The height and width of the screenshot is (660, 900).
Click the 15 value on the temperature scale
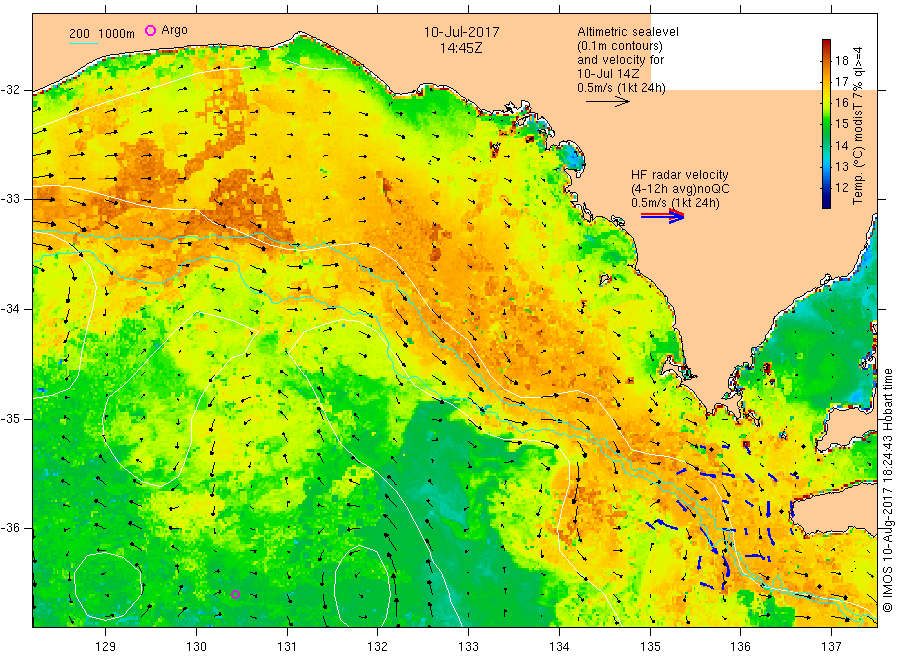(841, 124)
